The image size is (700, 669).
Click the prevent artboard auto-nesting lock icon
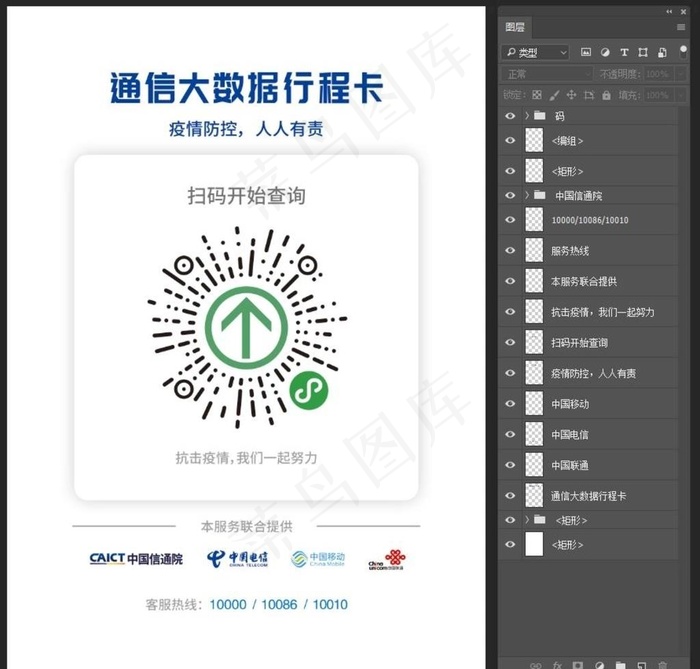(x=589, y=95)
